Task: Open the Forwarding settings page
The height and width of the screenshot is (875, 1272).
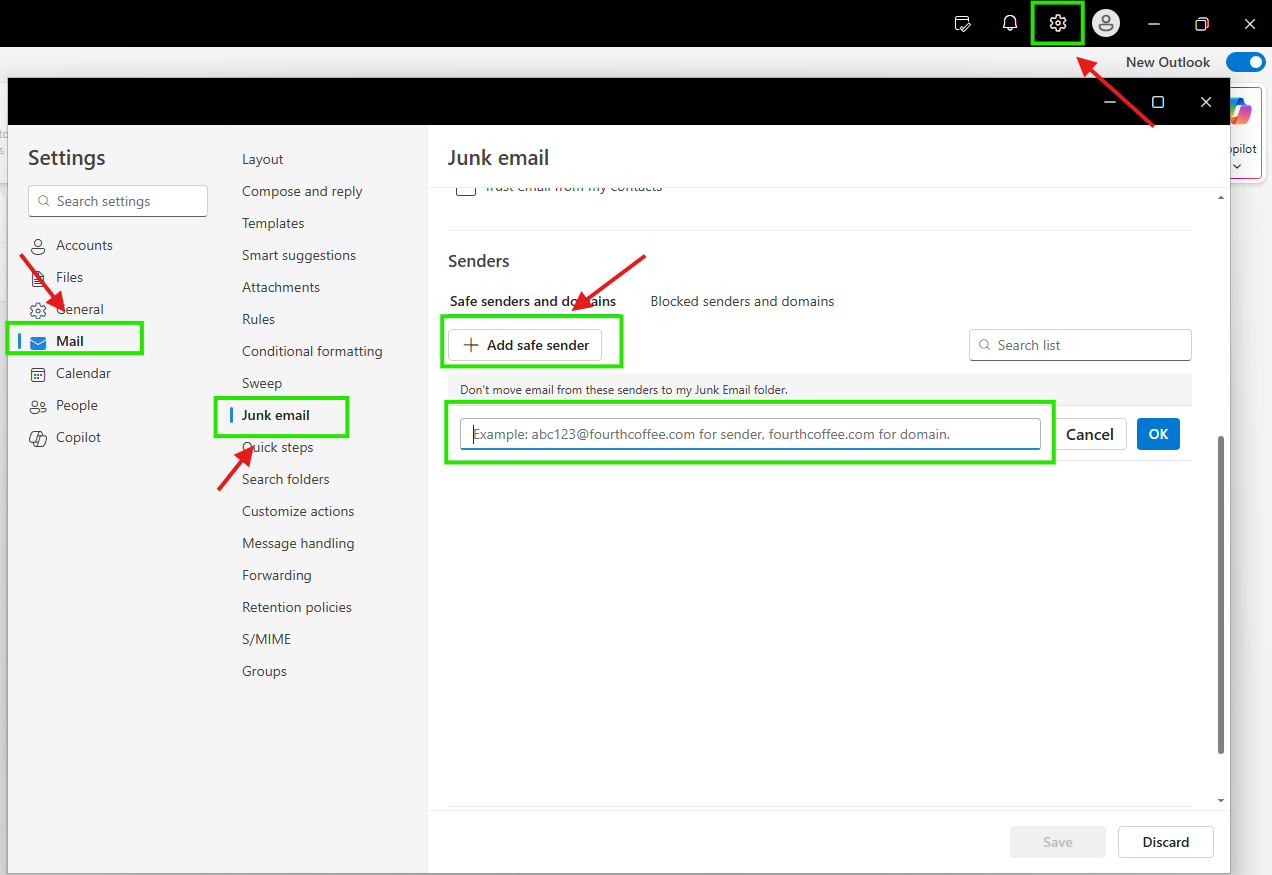Action: [x=276, y=575]
